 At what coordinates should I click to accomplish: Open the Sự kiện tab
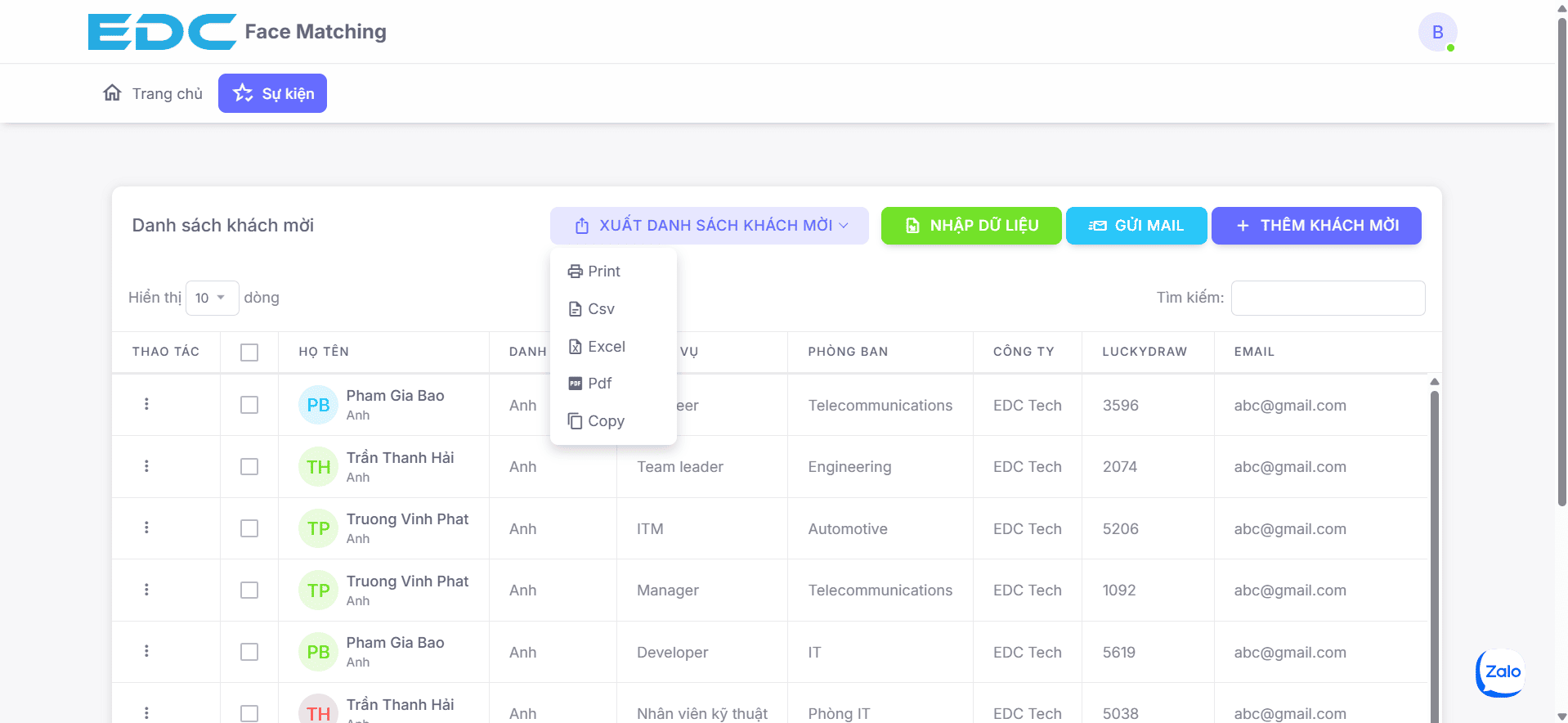tap(272, 93)
